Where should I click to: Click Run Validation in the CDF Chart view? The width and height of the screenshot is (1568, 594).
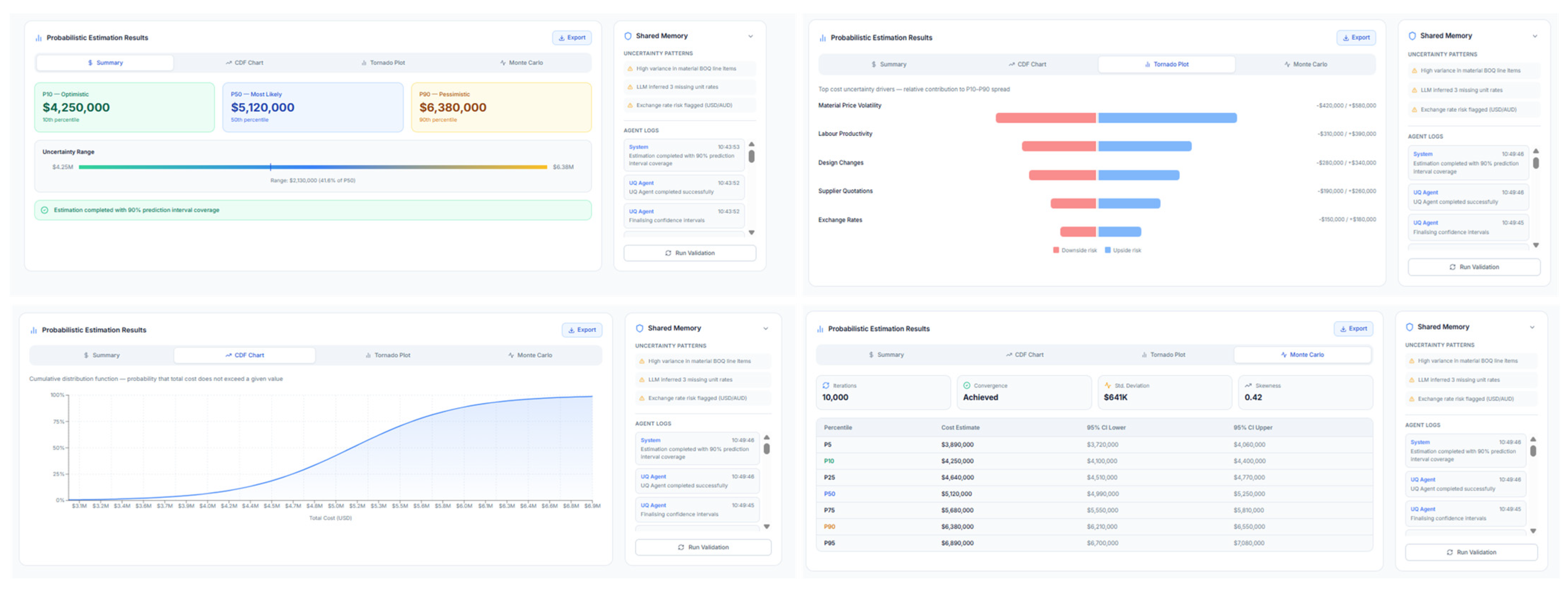click(703, 548)
